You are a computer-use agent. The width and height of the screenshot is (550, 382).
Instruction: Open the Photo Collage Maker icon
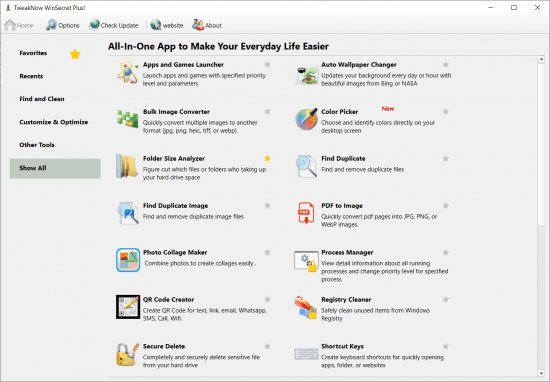[128, 260]
